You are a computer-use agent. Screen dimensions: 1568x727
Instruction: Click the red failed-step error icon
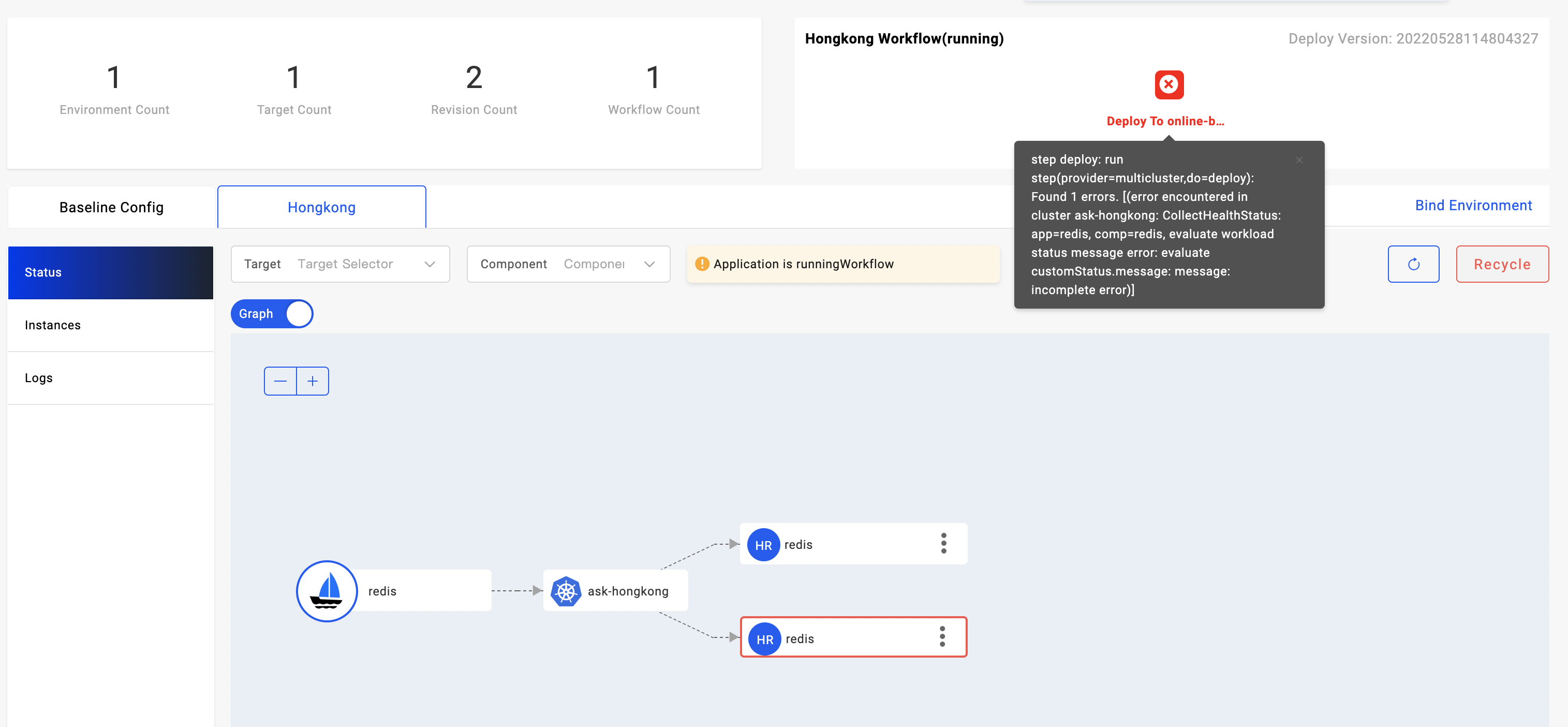tap(1168, 84)
